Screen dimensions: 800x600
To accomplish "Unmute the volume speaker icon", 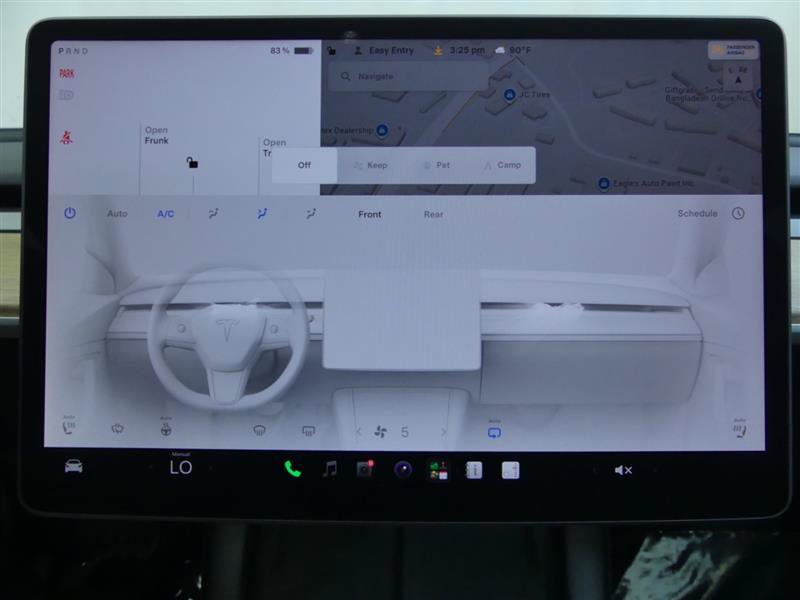I will (x=623, y=470).
